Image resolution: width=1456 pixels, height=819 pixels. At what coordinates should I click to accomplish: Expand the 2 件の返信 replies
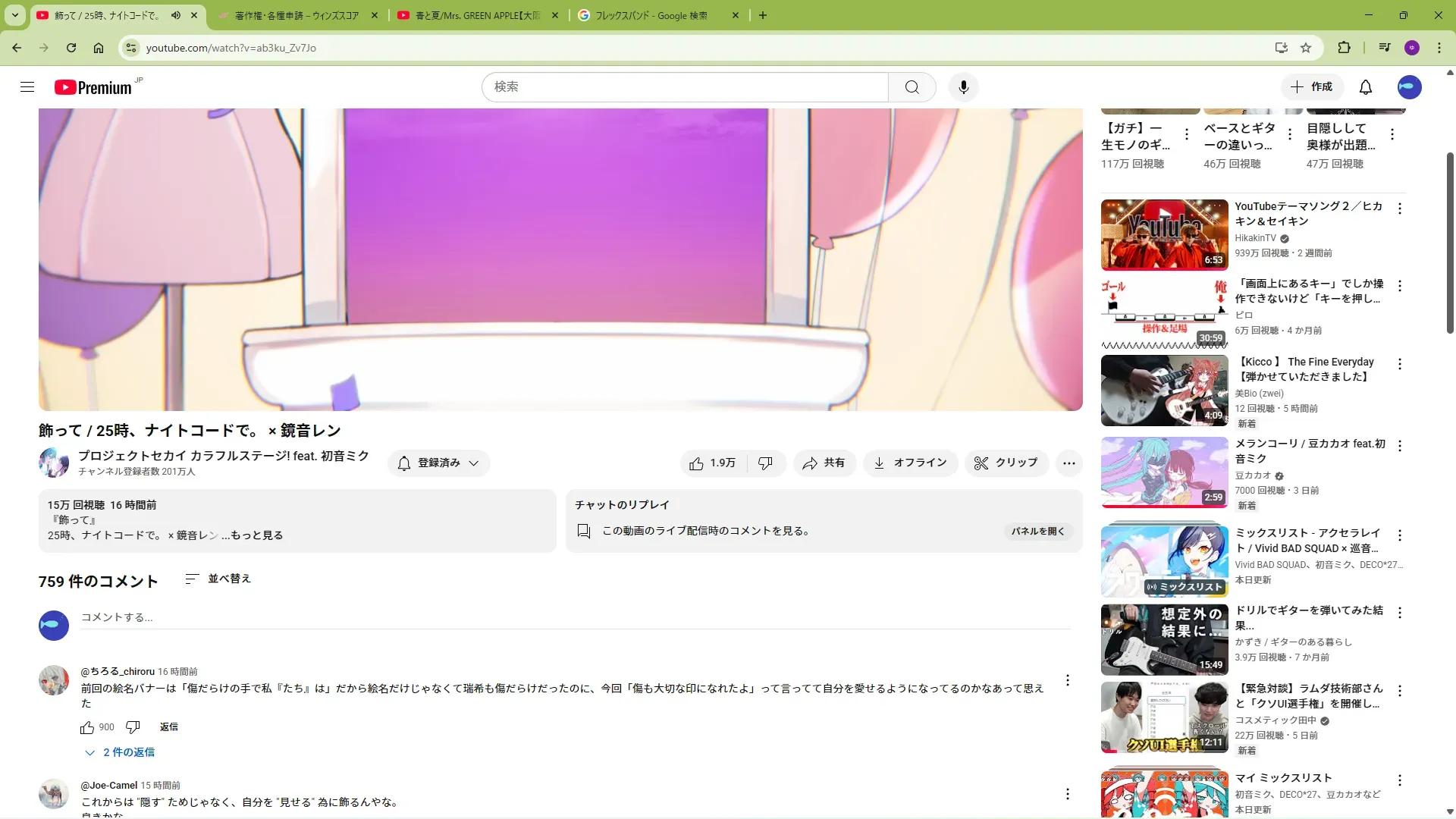click(121, 752)
